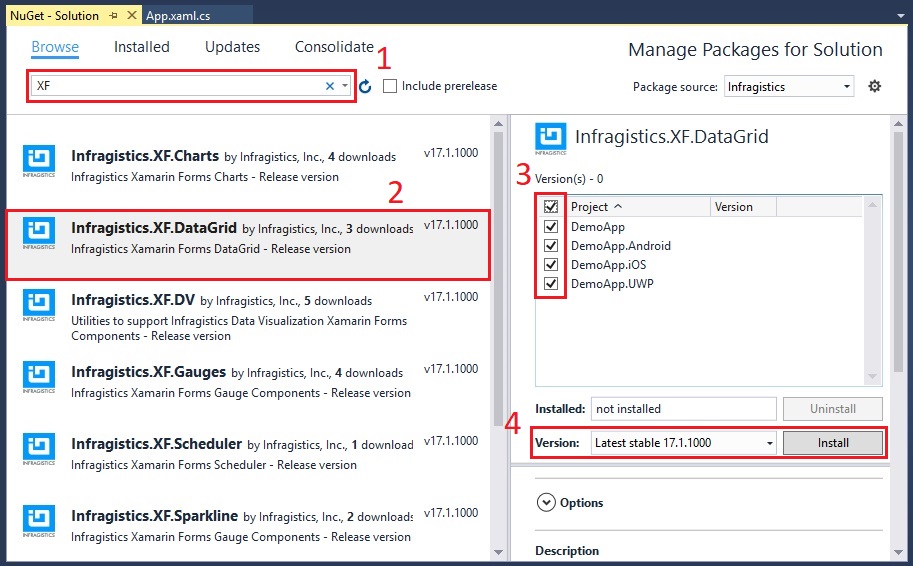Click the Install button

coord(832,442)
